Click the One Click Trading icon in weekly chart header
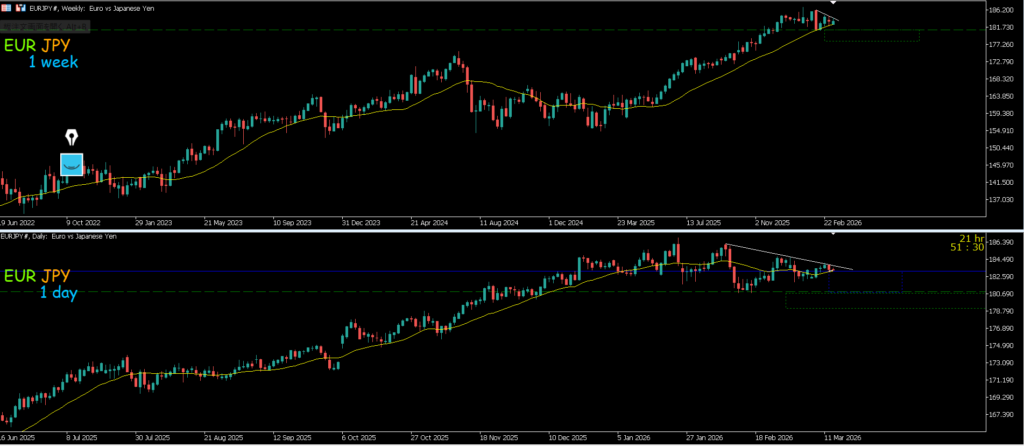 (x=8, y=7)
